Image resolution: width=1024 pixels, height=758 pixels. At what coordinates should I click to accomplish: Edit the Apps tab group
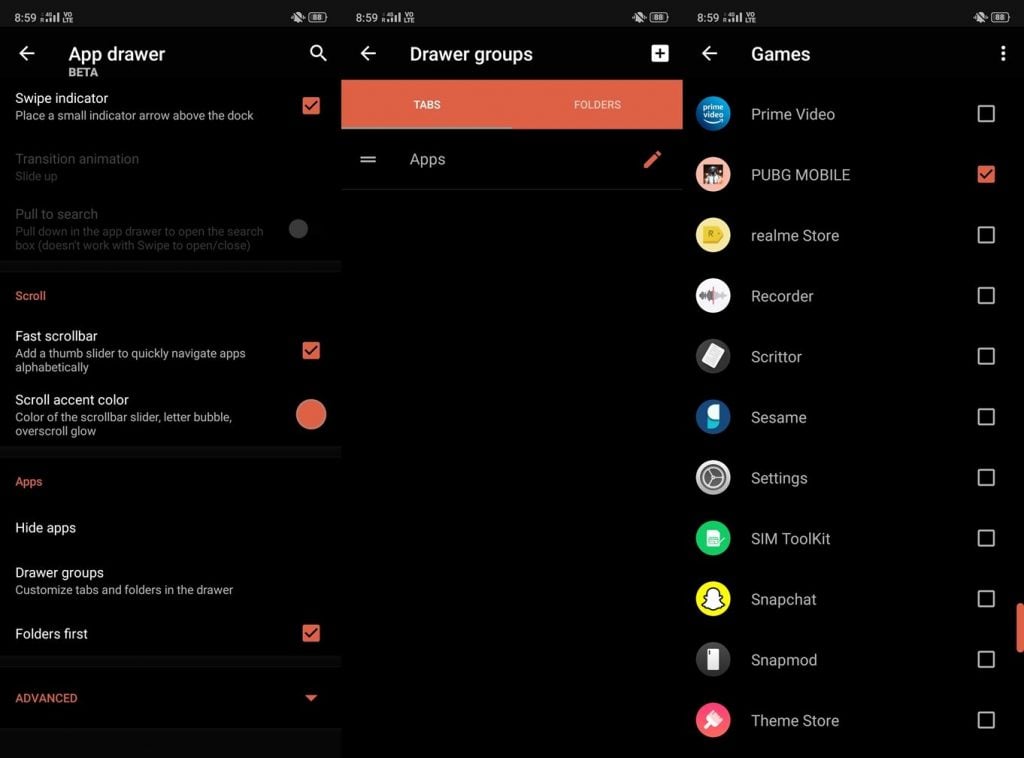tap(652, 159)
